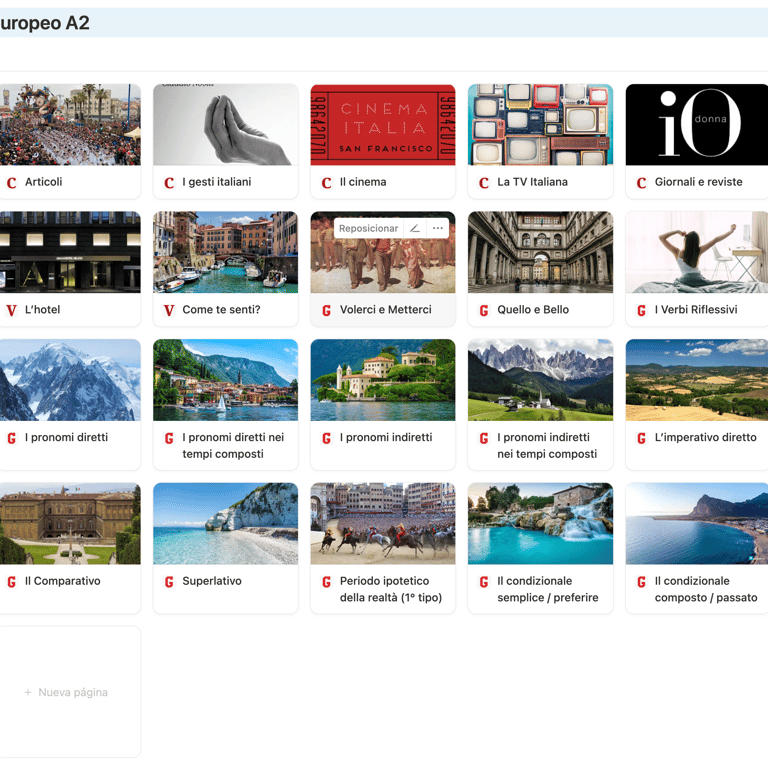Click the G icon beside Il Comparativo
Screen dimensions: 768x768
click(11, 581)
